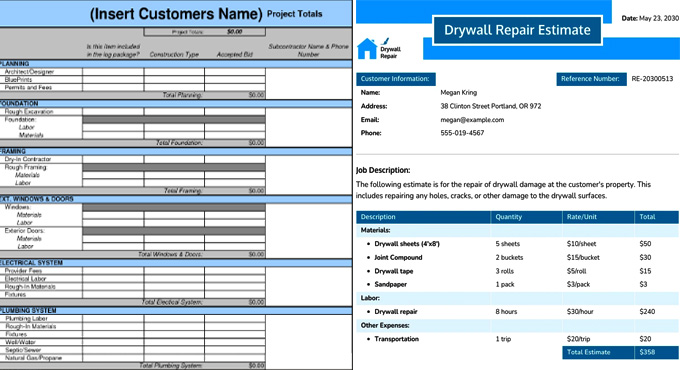Select the Drywall sheets (4'x8') item
The width and height of the screenshot is (680, 370).
click(x=407, y=244)
